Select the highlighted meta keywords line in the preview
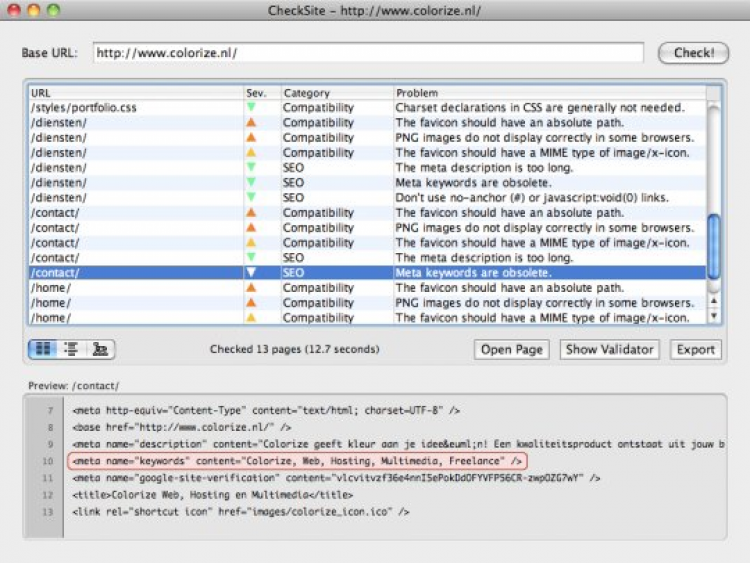This screenshot has height=563, width=750. pos(297,461)
